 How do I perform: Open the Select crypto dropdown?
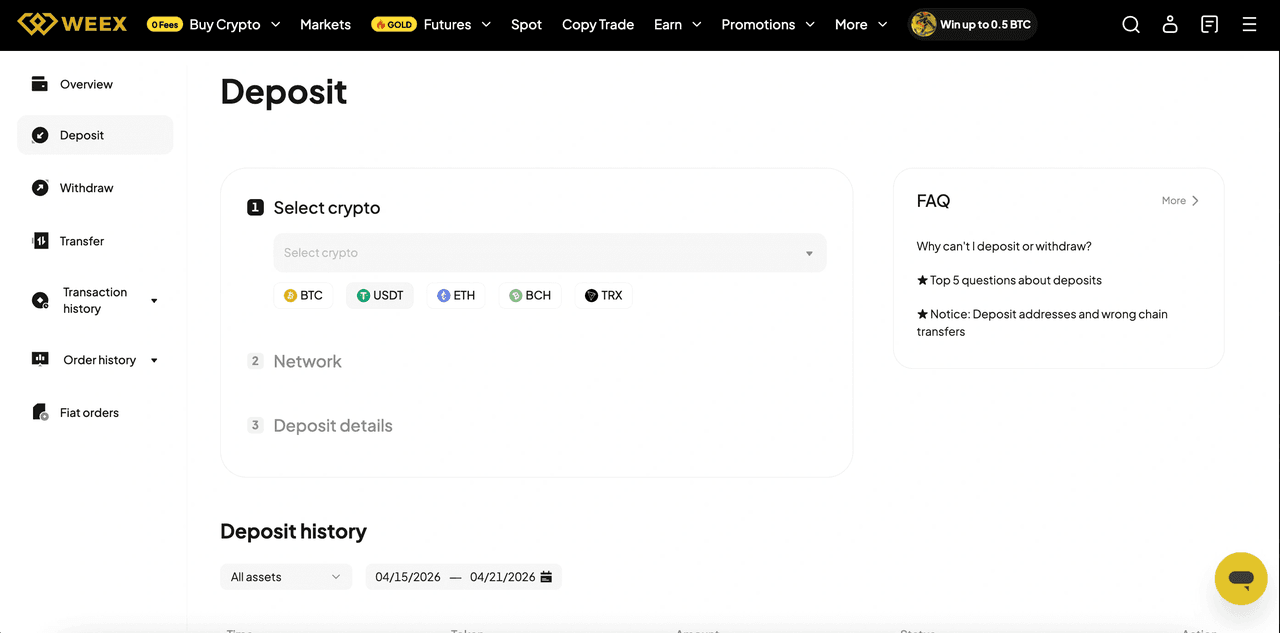[550, 253]
